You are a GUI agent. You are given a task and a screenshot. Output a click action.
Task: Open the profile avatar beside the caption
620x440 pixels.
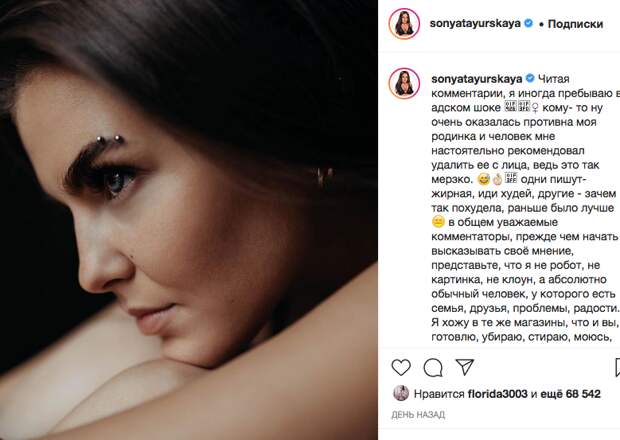[404, 83]
